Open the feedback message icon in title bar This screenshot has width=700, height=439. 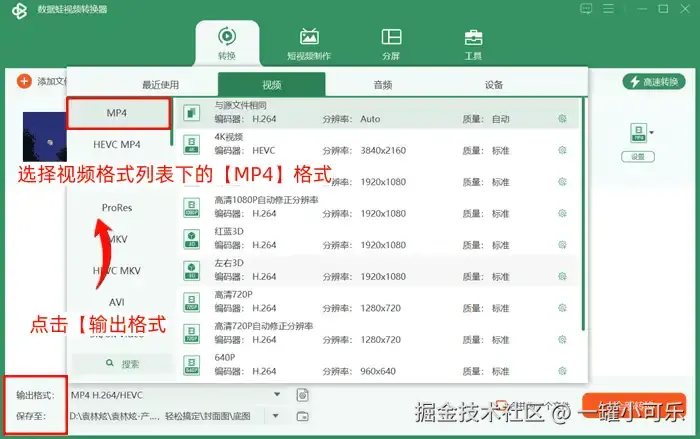tap(586, 8)
